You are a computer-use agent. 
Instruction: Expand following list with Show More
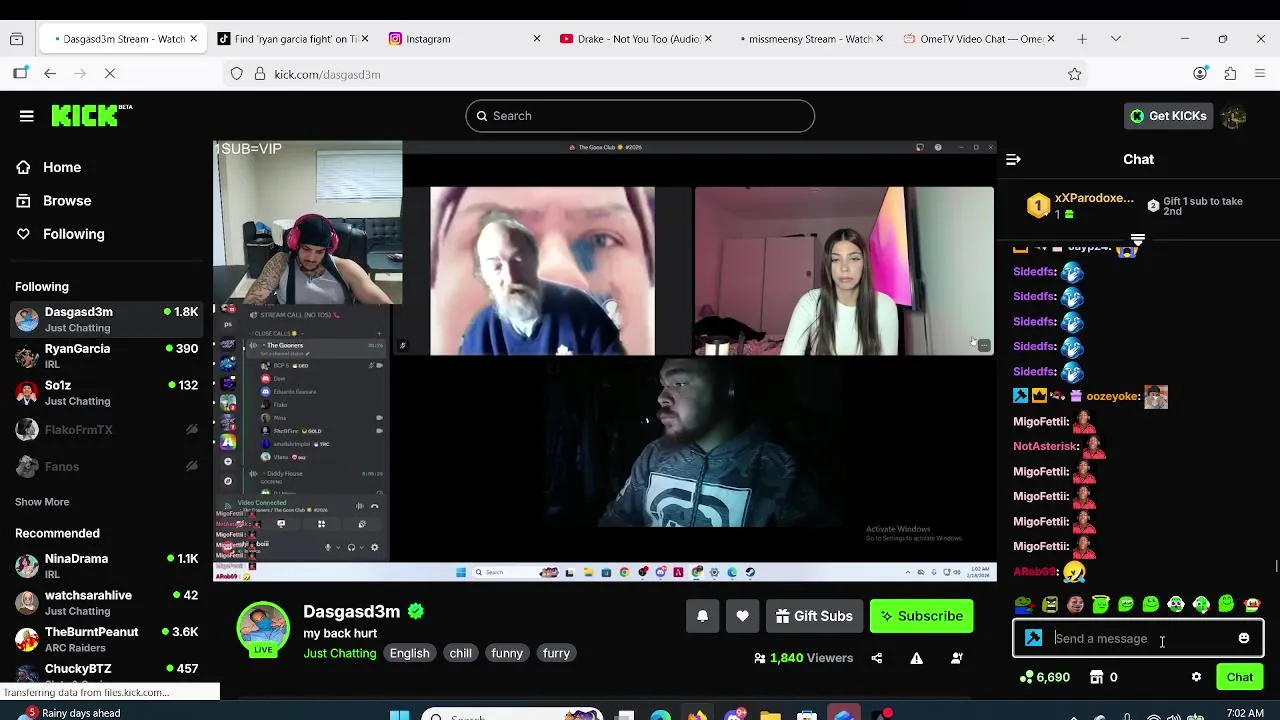(x=42, y=502)
